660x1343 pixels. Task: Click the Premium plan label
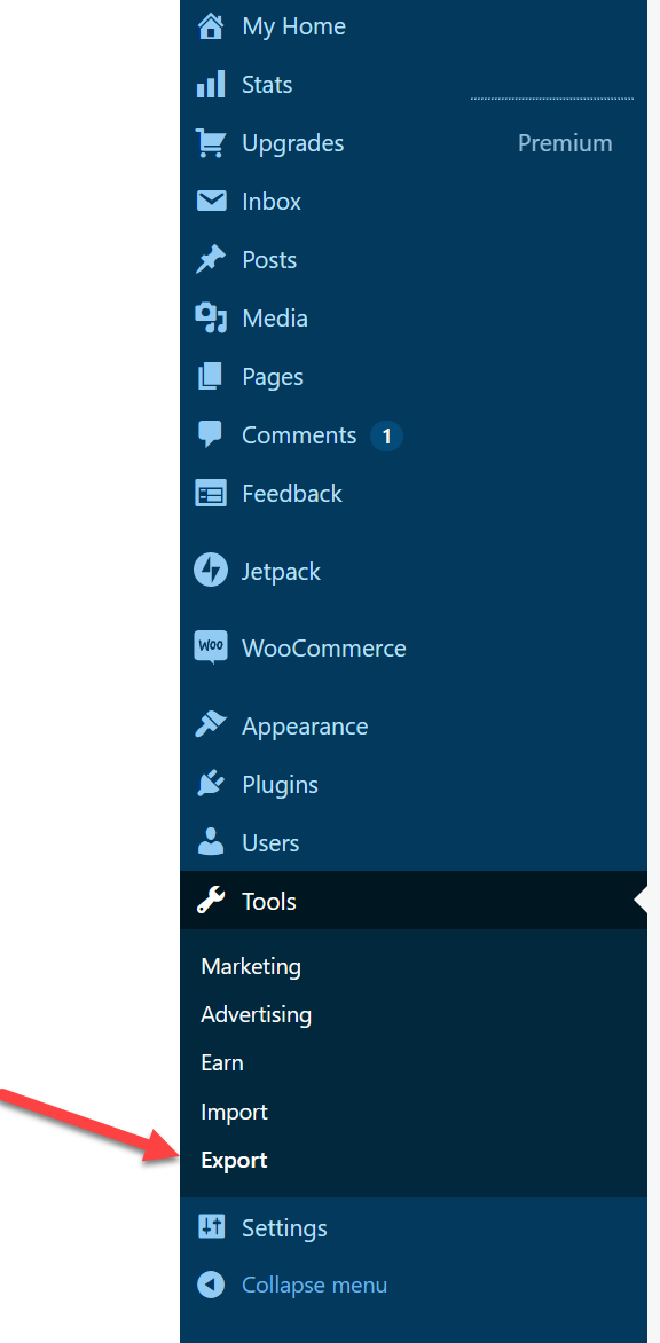[565, 143]
